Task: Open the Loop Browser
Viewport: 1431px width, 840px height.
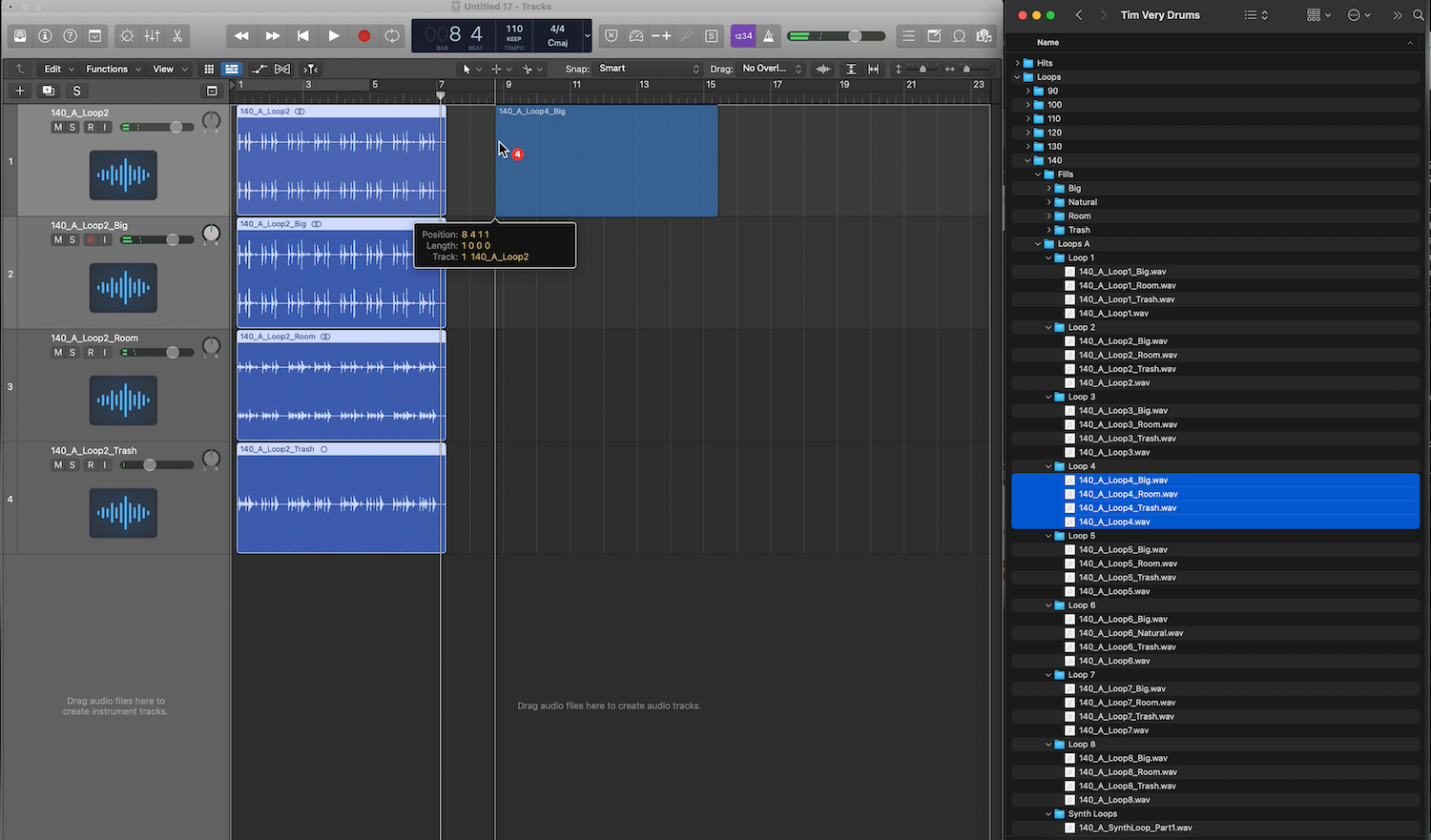Action: tap(959, 36)
